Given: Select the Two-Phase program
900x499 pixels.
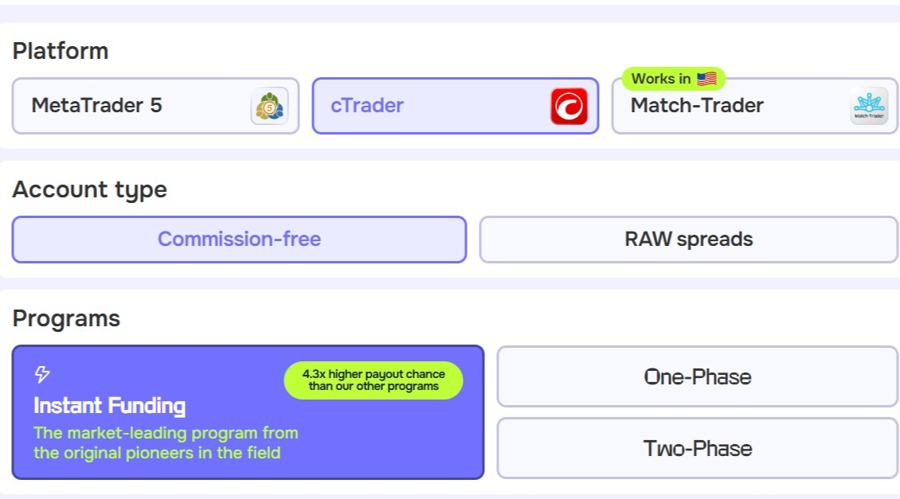Looking at the screenshot, I should tap(697, 448).
